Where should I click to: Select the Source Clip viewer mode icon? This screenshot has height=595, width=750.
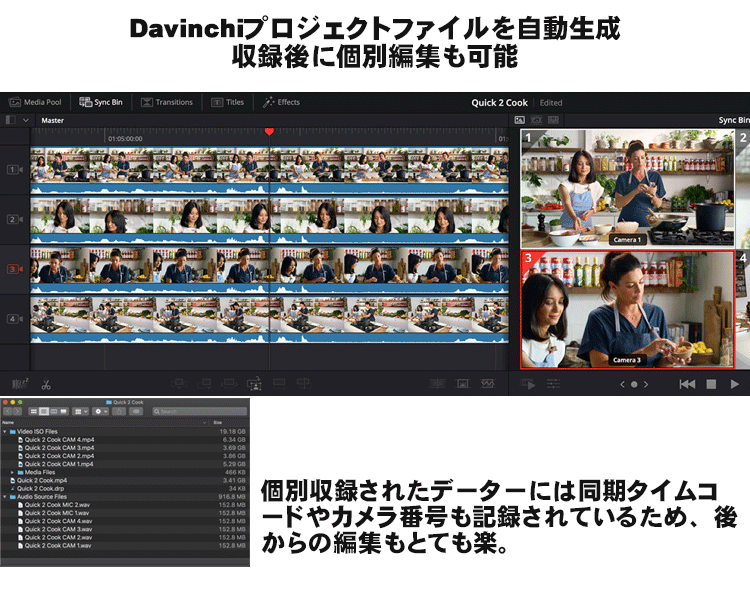[x=519, y=120]
